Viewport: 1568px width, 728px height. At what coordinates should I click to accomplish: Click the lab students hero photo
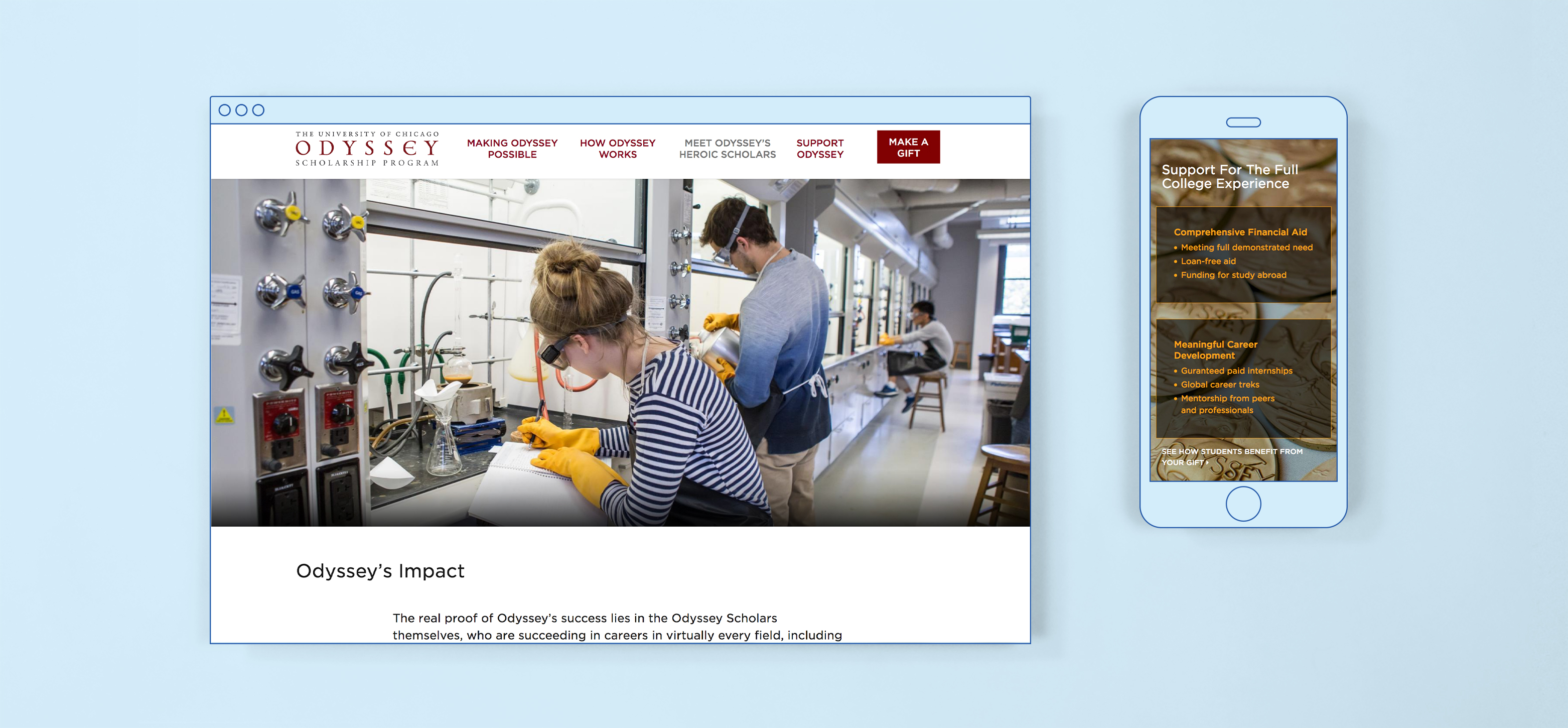(x=620, y=352)
